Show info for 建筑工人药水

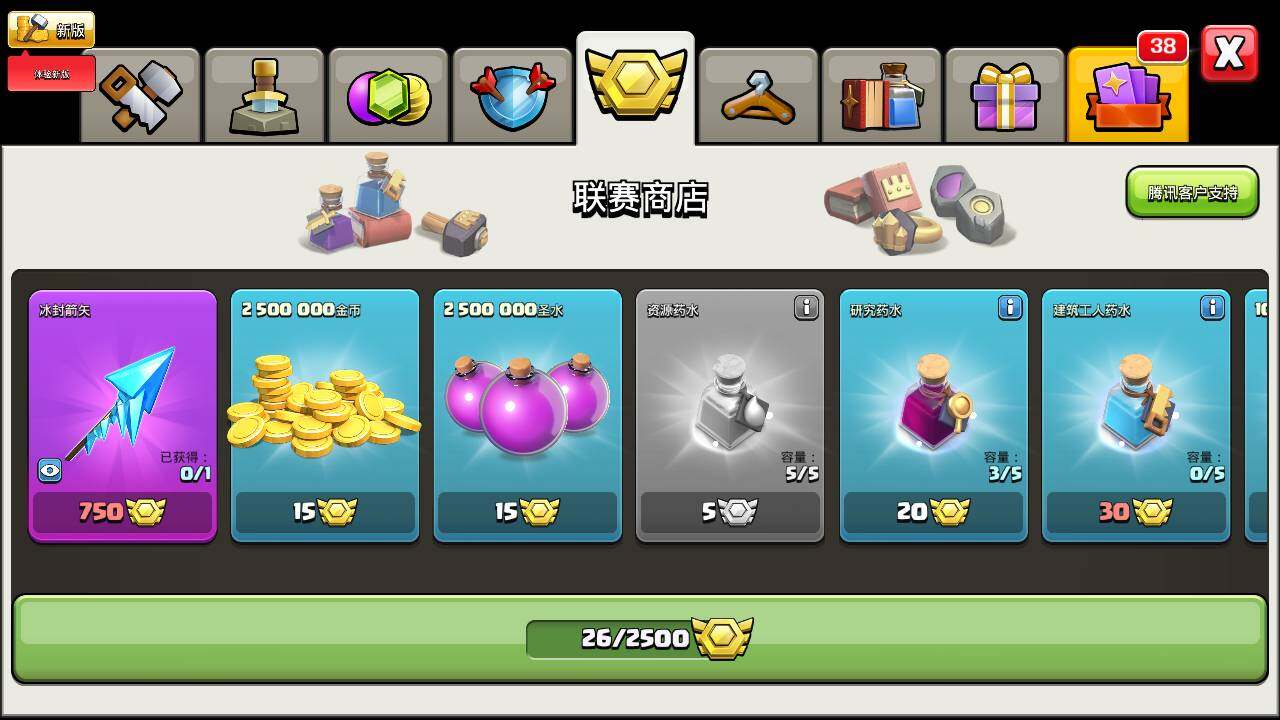1212,308
